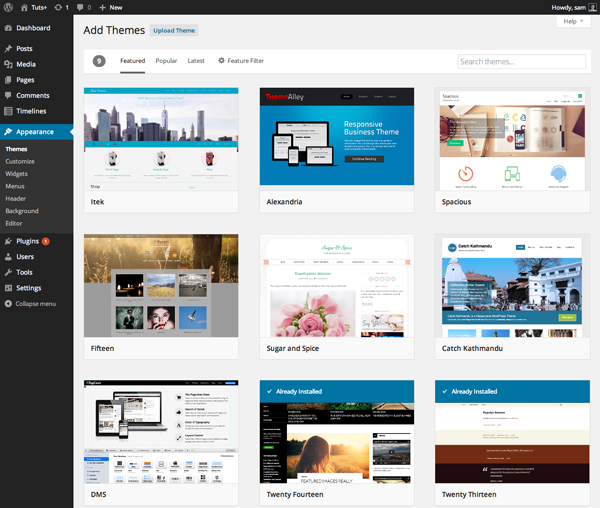Open the Editor submenu item
Image resolution: width=600 pixels, height=508 pixels.
14,223
